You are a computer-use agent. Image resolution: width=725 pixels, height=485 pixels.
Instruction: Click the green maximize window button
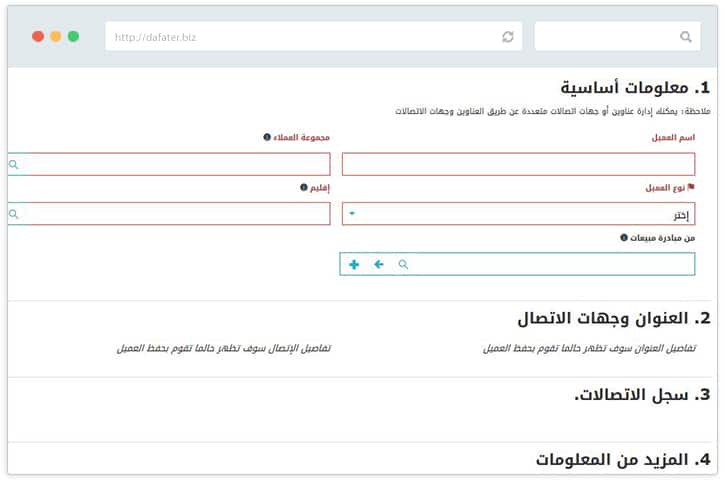[73, 36]
